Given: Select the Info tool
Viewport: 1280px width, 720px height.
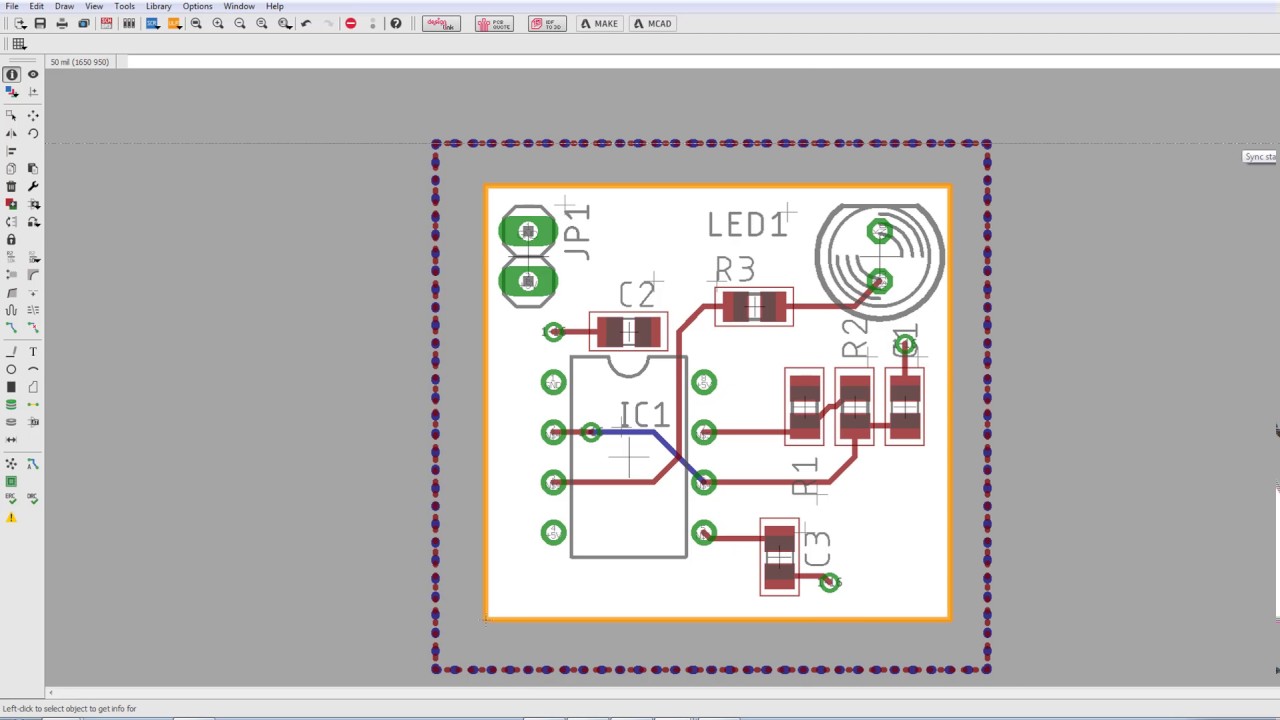Looking at the screenshot, I should pos(11,75).
